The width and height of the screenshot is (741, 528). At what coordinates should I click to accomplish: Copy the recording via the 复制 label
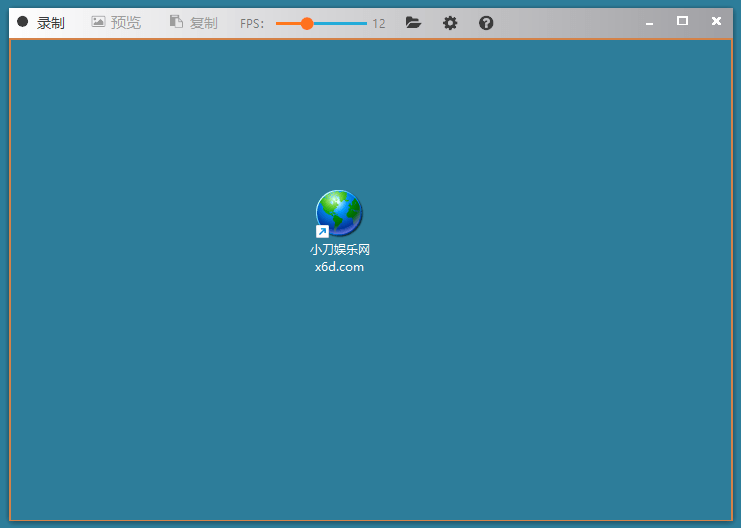pos(203,22)
